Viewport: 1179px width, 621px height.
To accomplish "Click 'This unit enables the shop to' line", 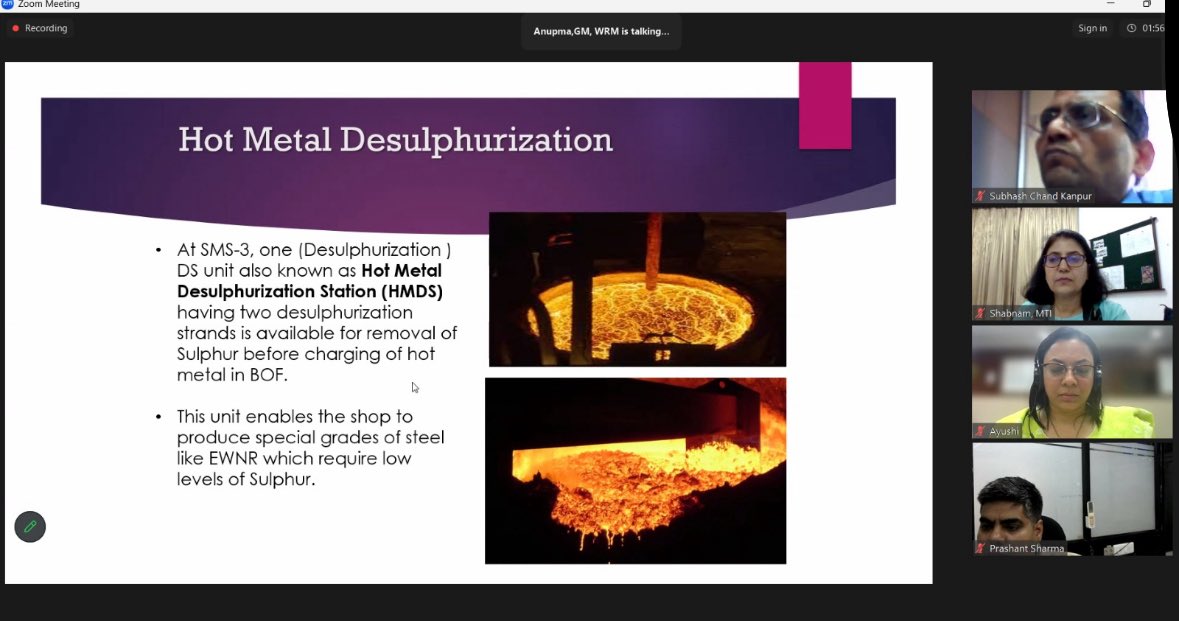I will [x=295, y=417].
